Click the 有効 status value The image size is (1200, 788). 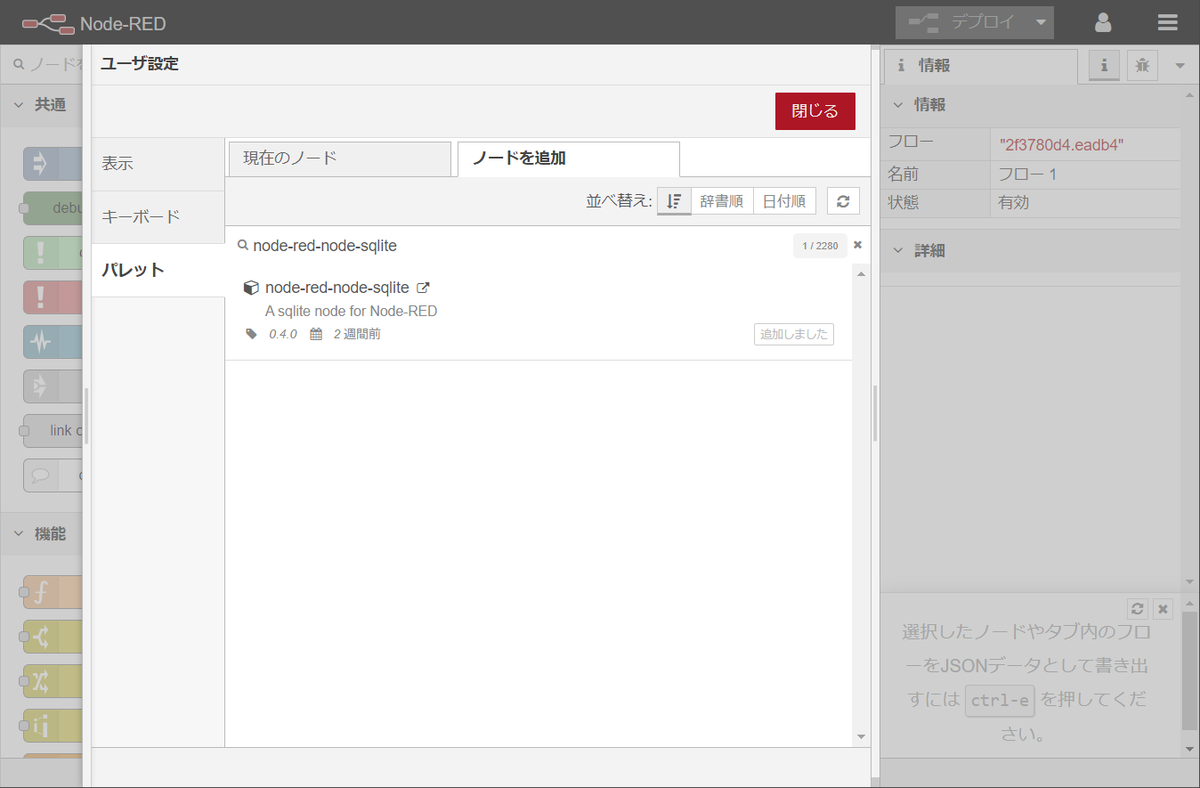1014,202
